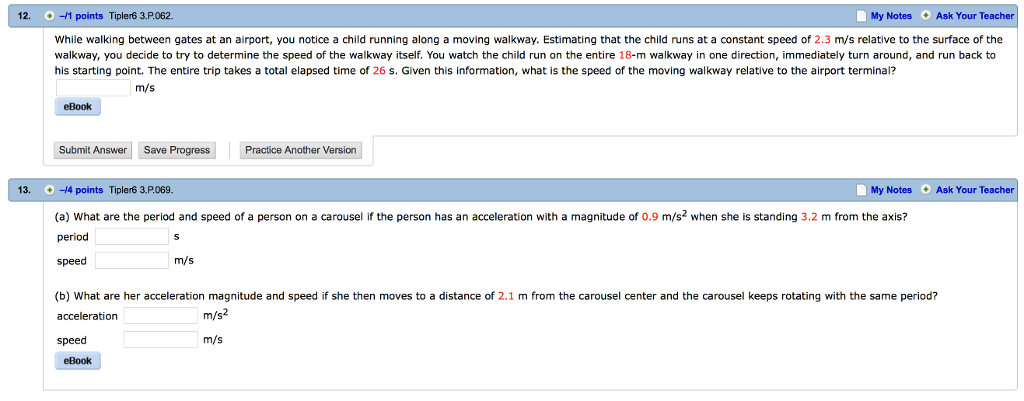
Task: Open Ask Your Teacher link in question 13
Action: (x=974, y=190)
